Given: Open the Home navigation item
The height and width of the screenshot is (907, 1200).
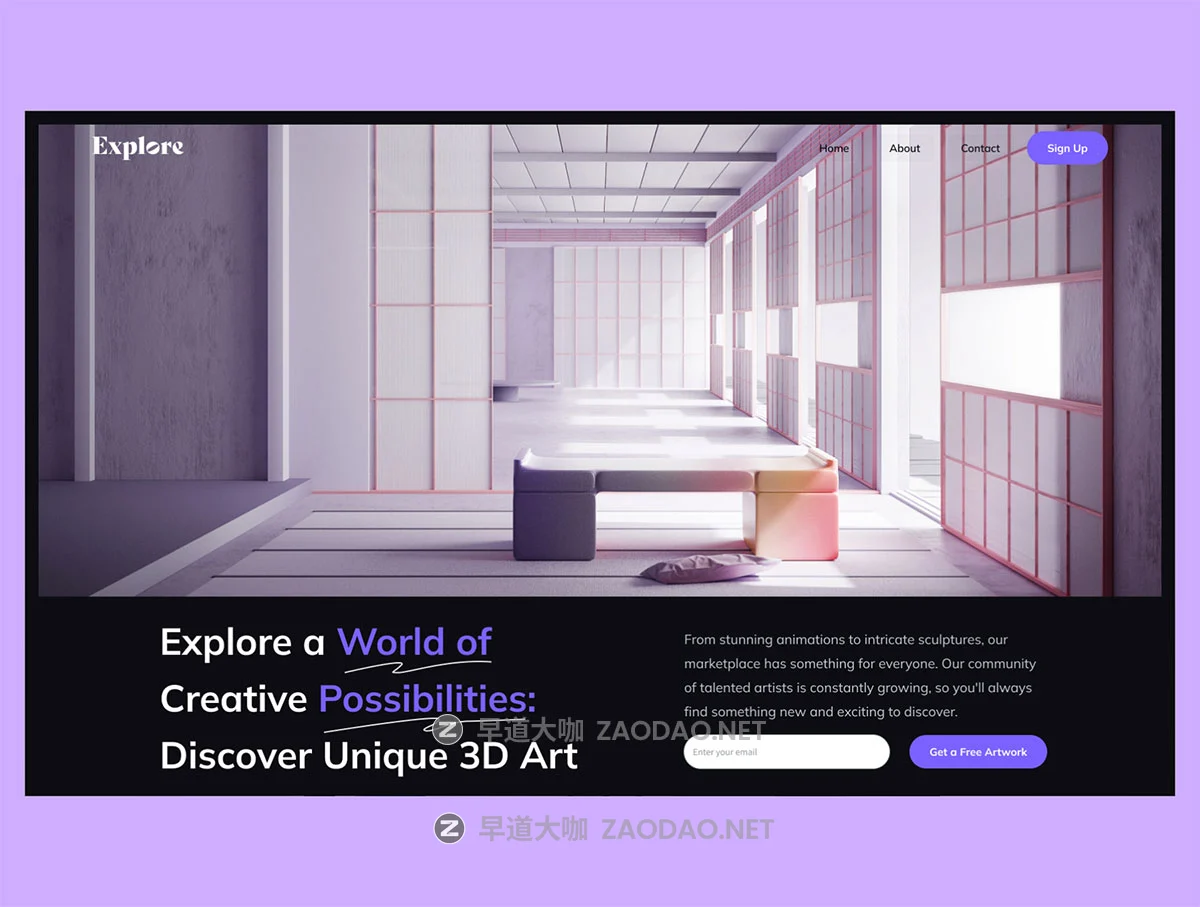Looking at the screenshot, I should (834, 148).
